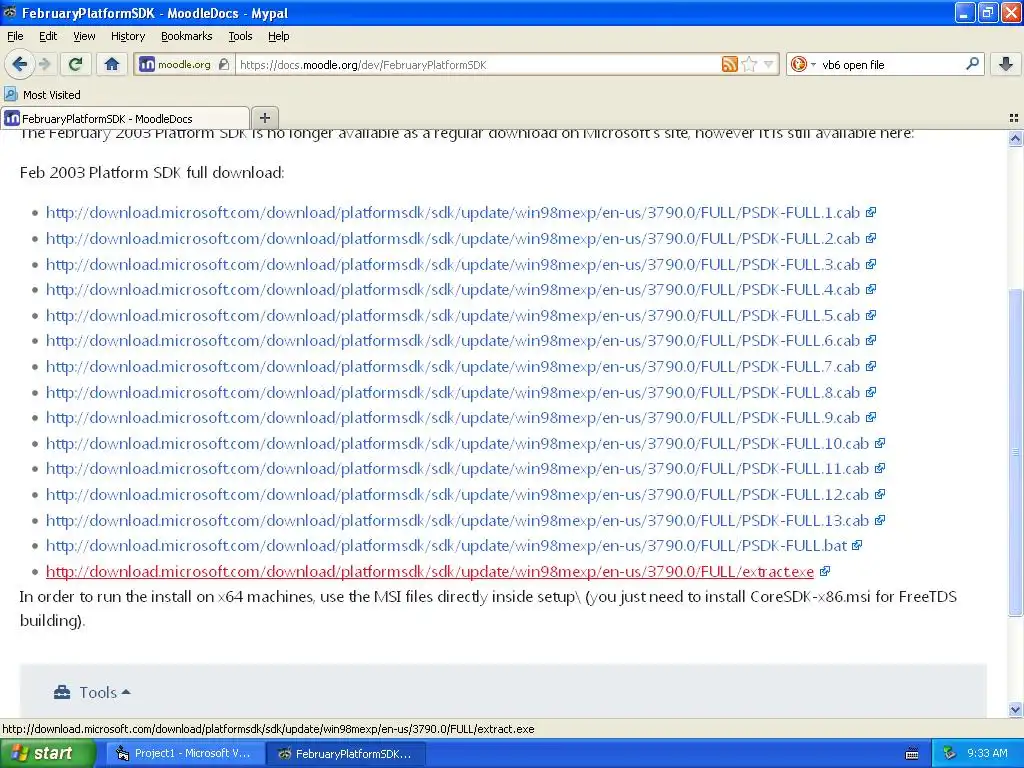Click the vertical scrollbar thumb
The width and height of the screenshot is (1024, 768).
[x=1015, y=452]
